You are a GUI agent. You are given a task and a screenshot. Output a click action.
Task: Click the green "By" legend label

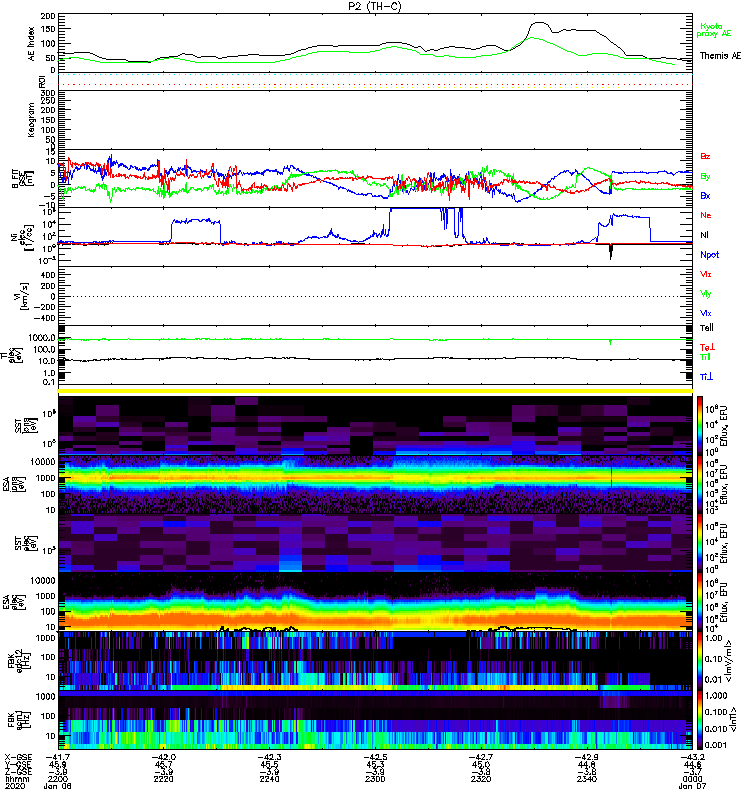point(705,177)
